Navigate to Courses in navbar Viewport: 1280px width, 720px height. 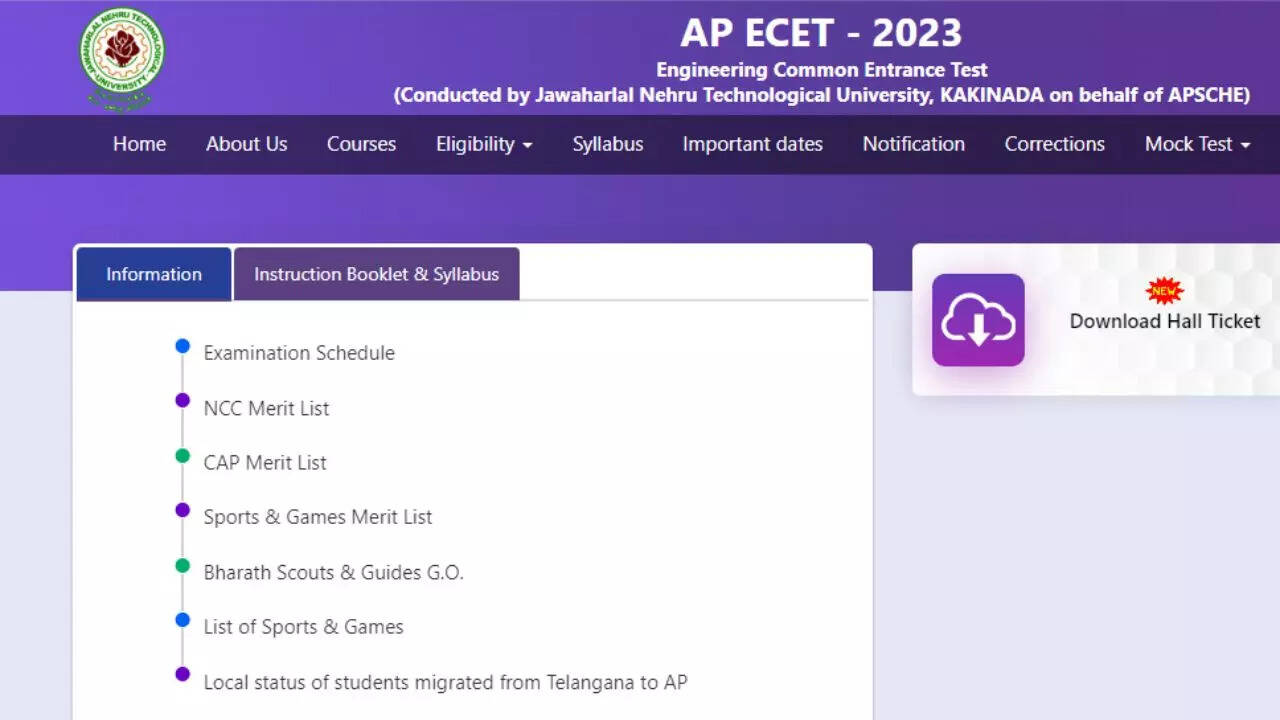pos(361,144)
